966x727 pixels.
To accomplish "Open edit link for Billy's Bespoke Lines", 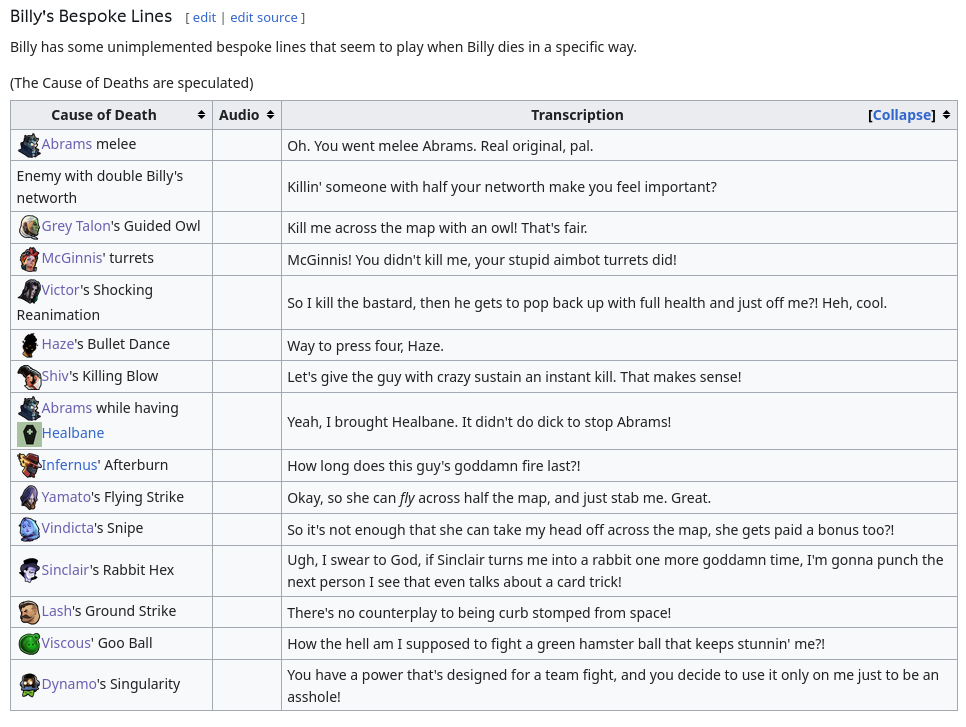I will click(204, 17).
